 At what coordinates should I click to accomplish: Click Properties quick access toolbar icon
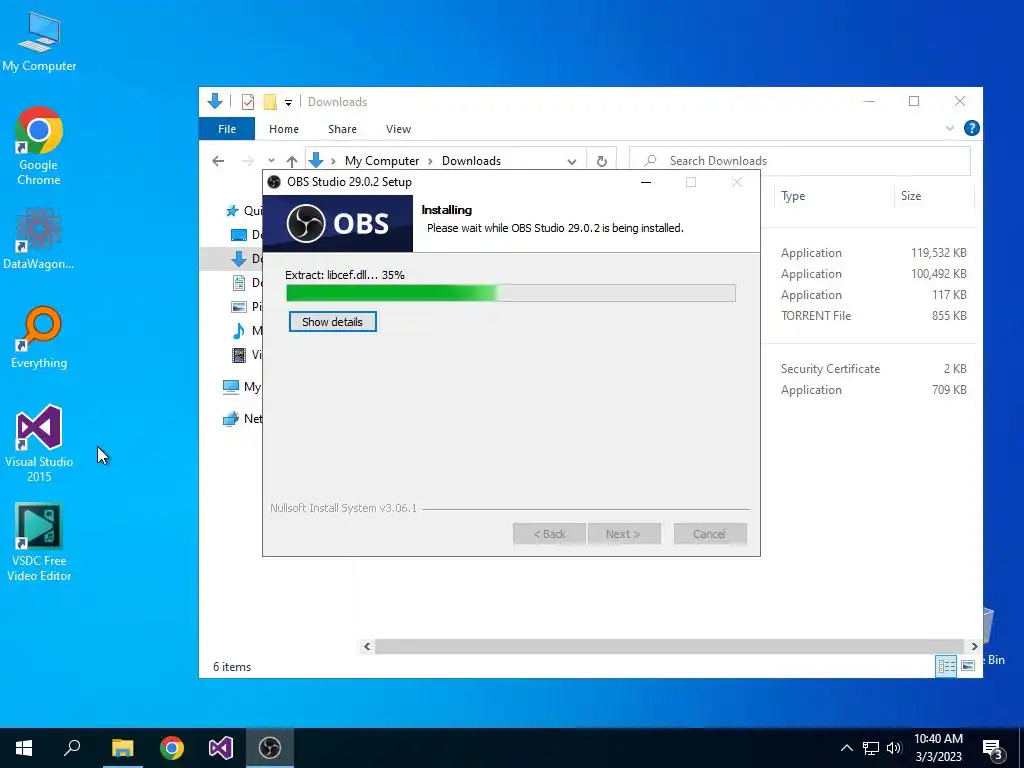click(248, 102)
